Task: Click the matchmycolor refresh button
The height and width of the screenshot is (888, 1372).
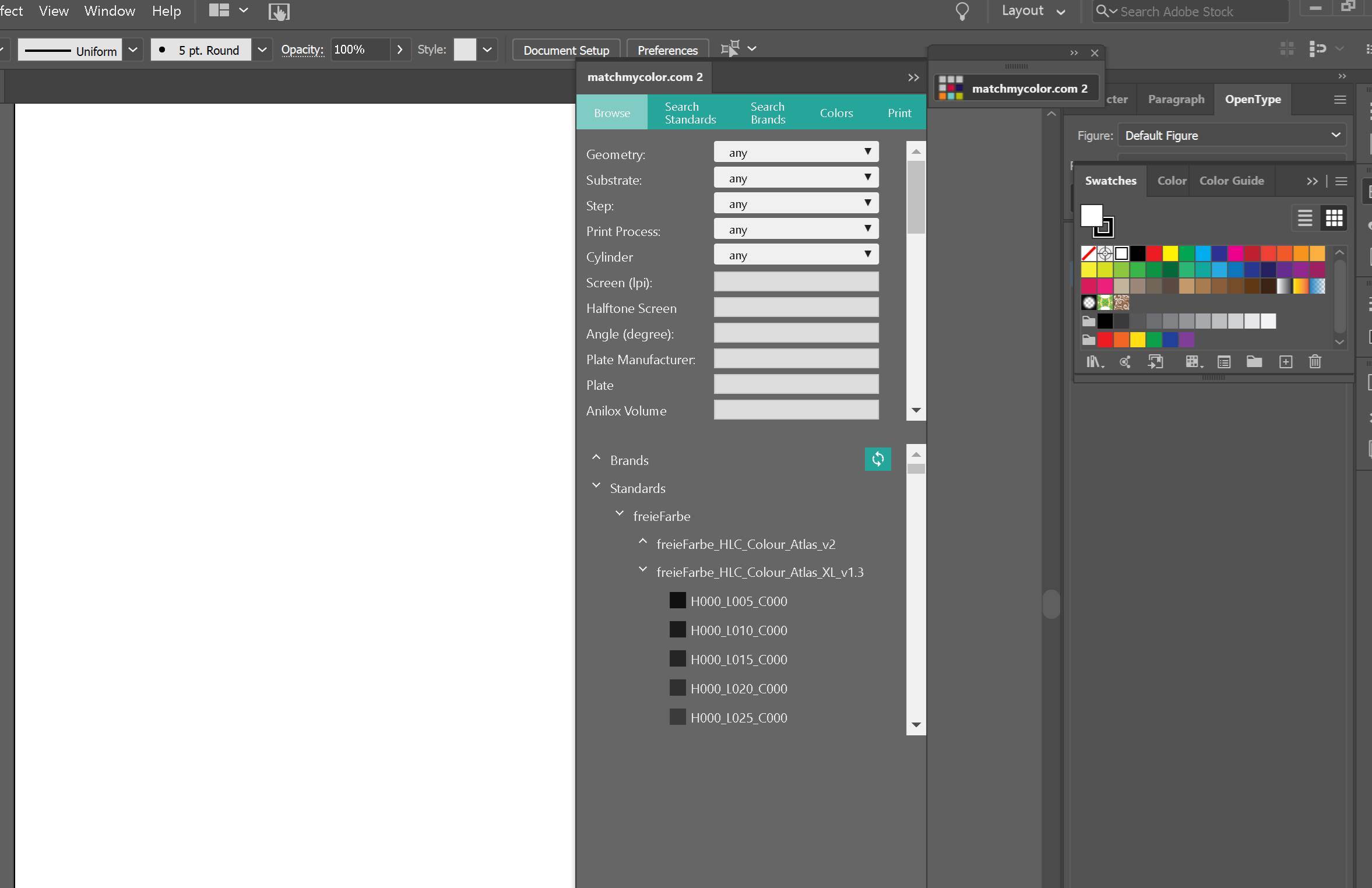Action: pyautogui.click(x=878, y=459)
